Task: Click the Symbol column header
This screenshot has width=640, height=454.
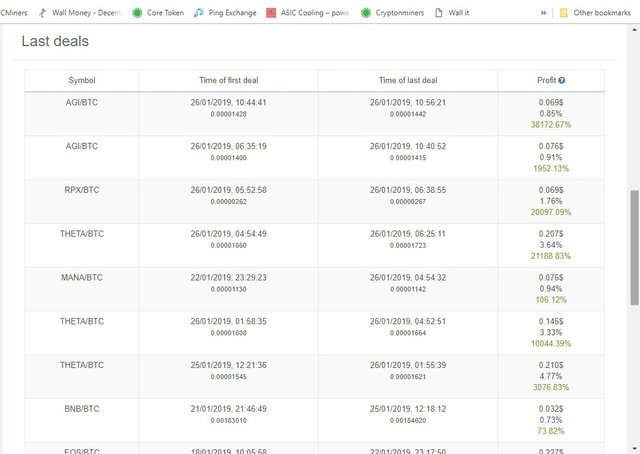Action: (82, 80)
